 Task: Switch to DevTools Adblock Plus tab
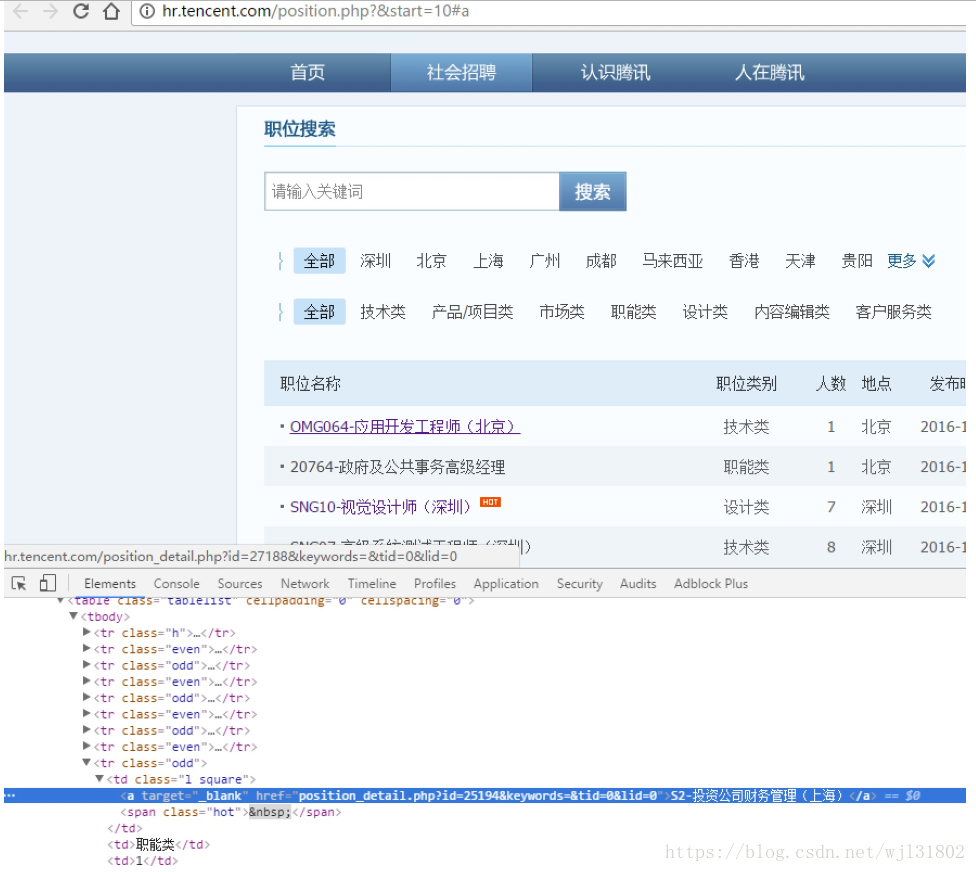(711, 584)
